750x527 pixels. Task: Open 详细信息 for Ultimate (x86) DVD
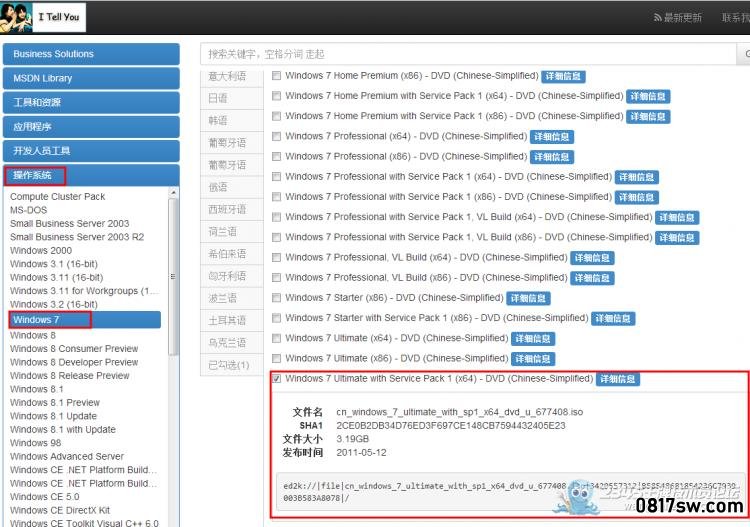pos(533,359)
